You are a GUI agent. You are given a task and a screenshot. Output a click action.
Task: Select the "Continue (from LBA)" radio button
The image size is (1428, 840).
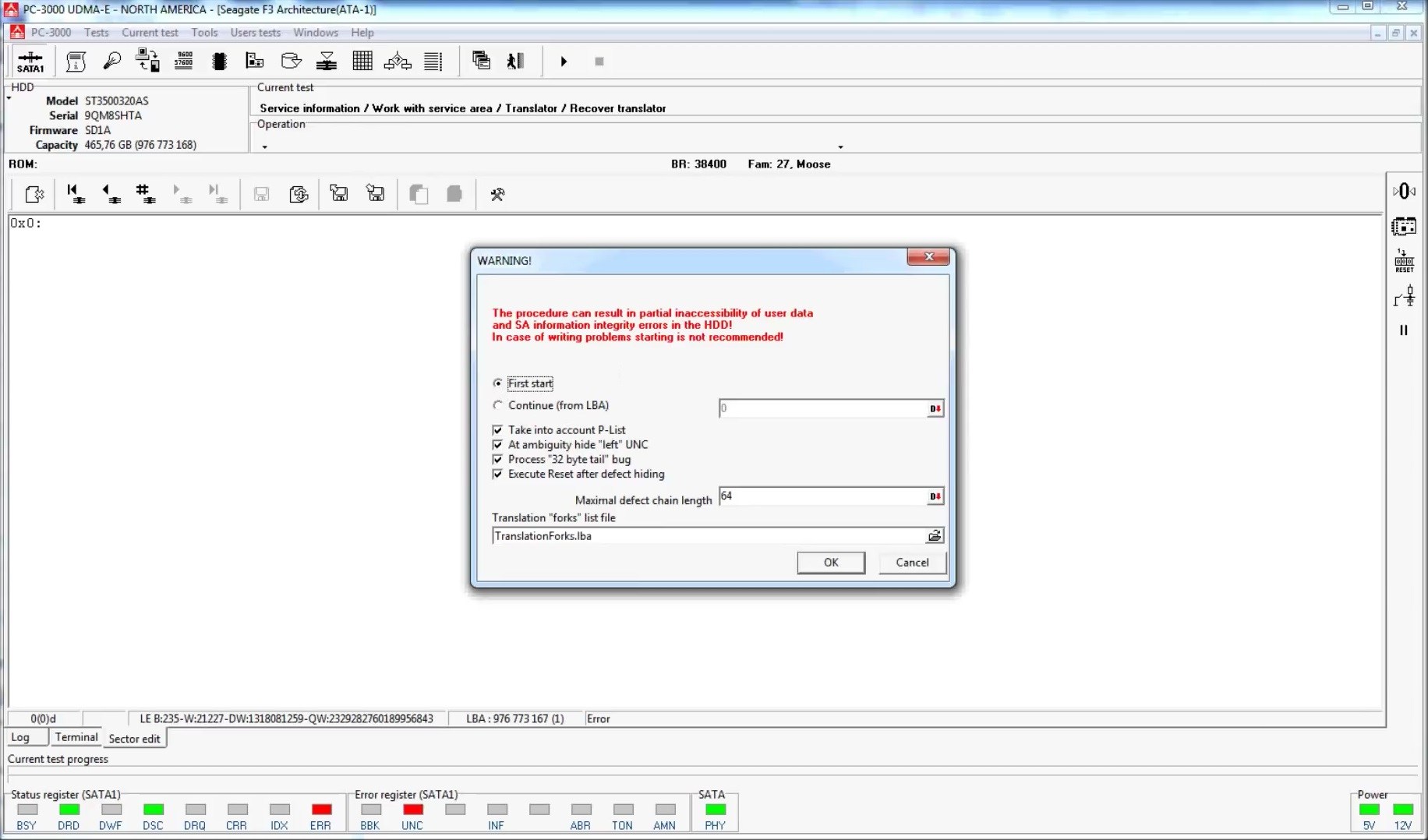(498, 405)
